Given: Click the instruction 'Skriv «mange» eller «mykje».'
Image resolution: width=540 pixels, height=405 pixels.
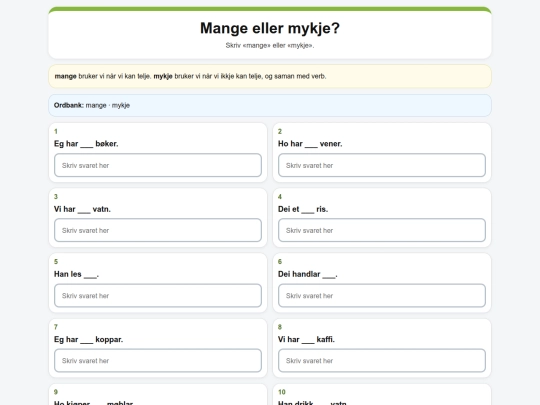Looking at the screenshot, I should (x=270, y=45).
